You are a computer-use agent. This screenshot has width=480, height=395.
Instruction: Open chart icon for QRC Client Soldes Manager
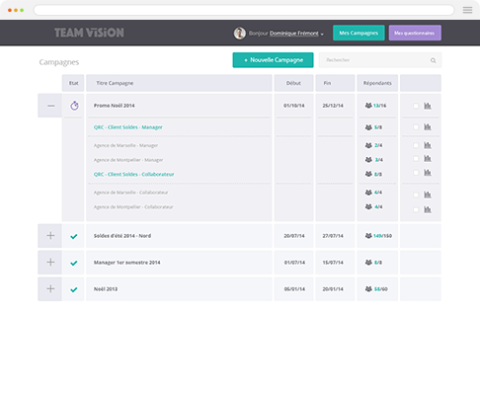pos(427,127)
